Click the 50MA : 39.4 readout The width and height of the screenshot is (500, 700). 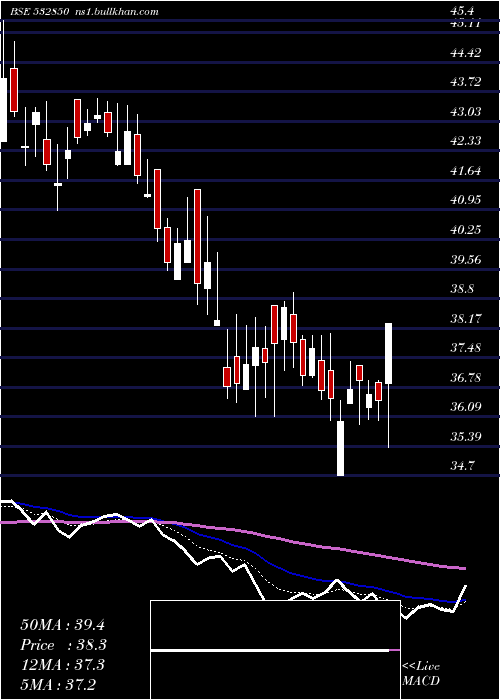click(x=62, y=625)
